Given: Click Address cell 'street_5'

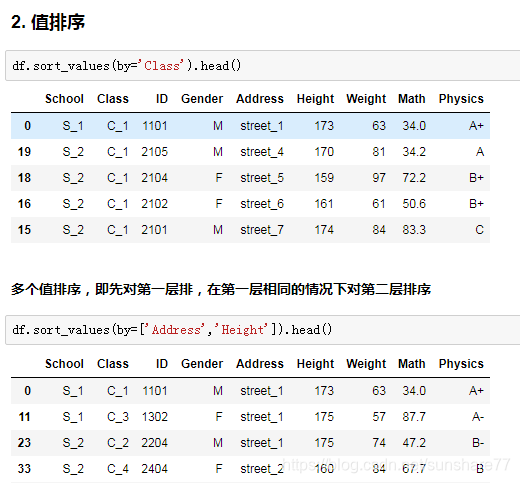Looking at the screenshot, I should [262, 178].
